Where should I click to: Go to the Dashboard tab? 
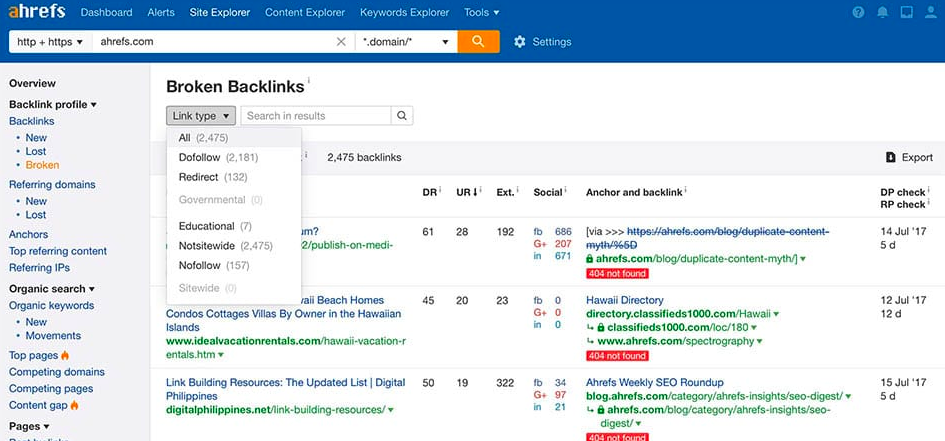click(106, 12)
